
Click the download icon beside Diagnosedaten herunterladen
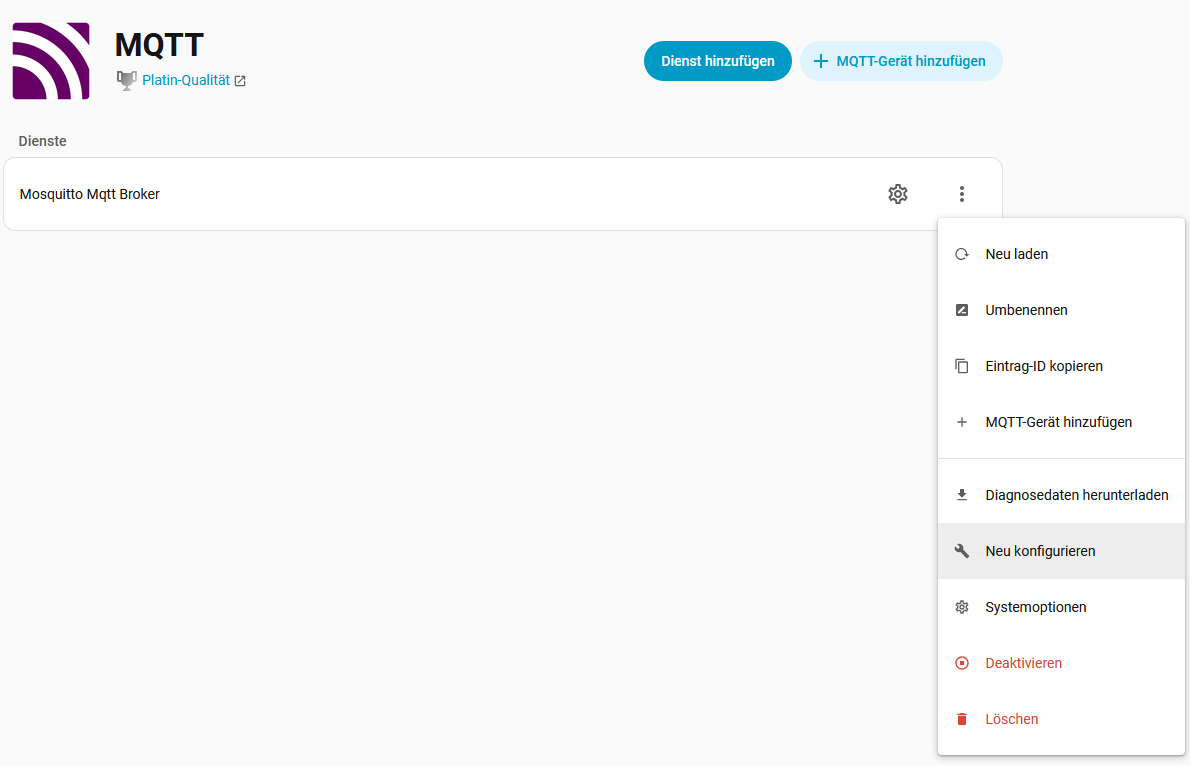(962, 495)
